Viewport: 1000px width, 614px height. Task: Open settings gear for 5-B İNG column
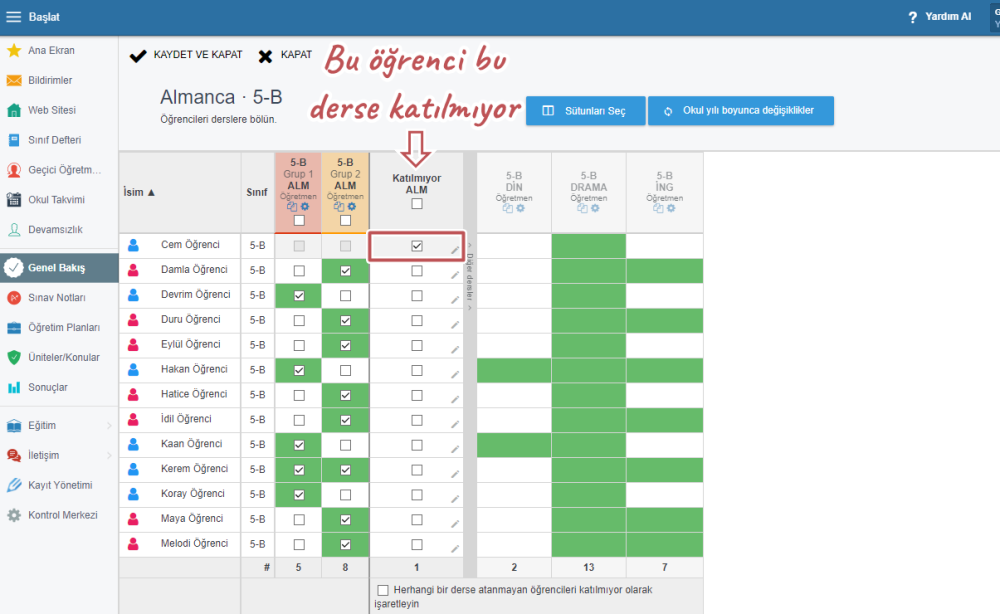[x=671, y=208]
